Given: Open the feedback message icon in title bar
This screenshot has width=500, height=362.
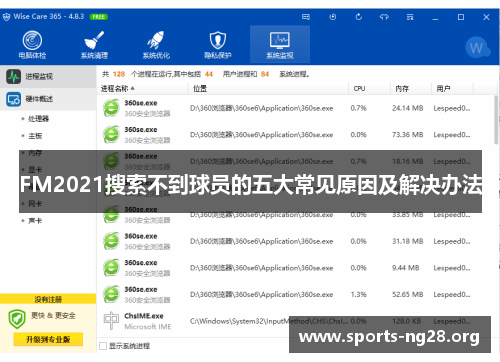Looking at the screenshot, I should [306, 17].
